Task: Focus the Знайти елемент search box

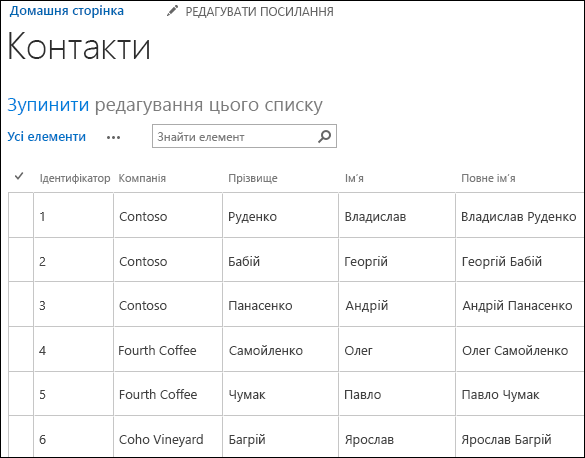Action: point(244,136)
